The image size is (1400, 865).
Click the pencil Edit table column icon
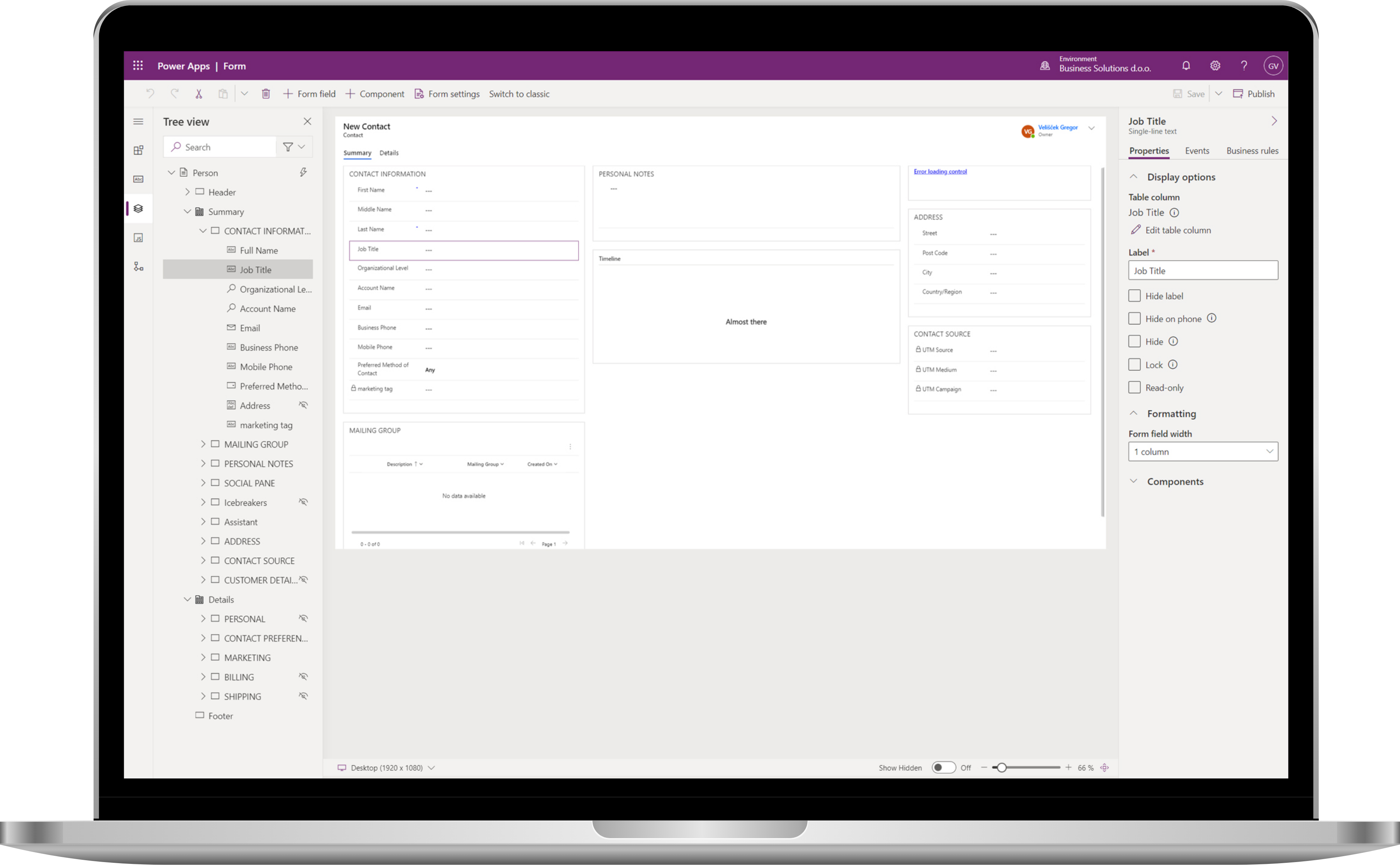[1135, 229]
